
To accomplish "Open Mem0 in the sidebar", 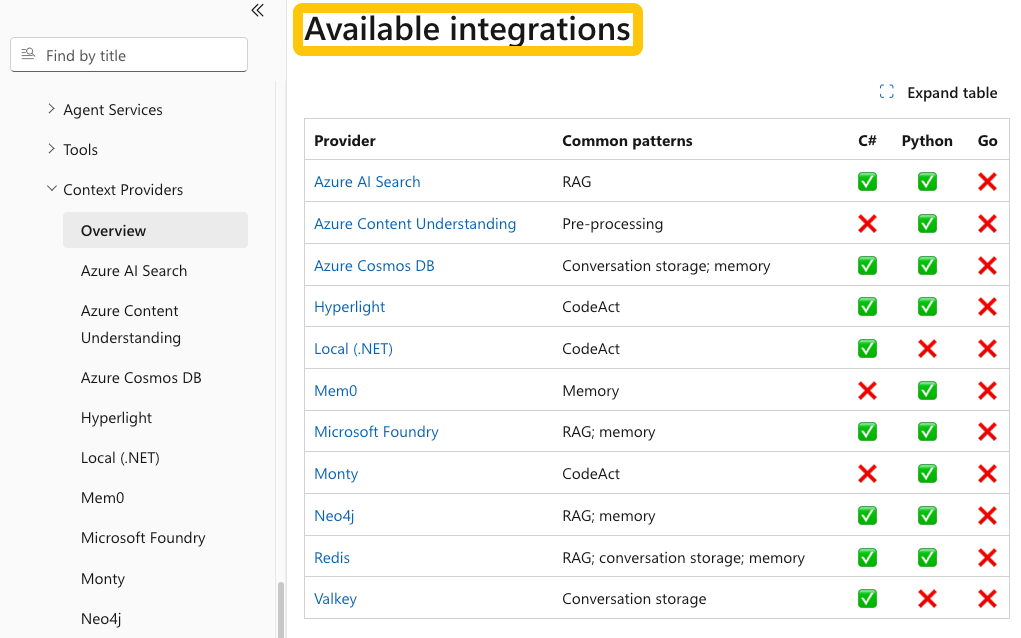I will point(102,498).
